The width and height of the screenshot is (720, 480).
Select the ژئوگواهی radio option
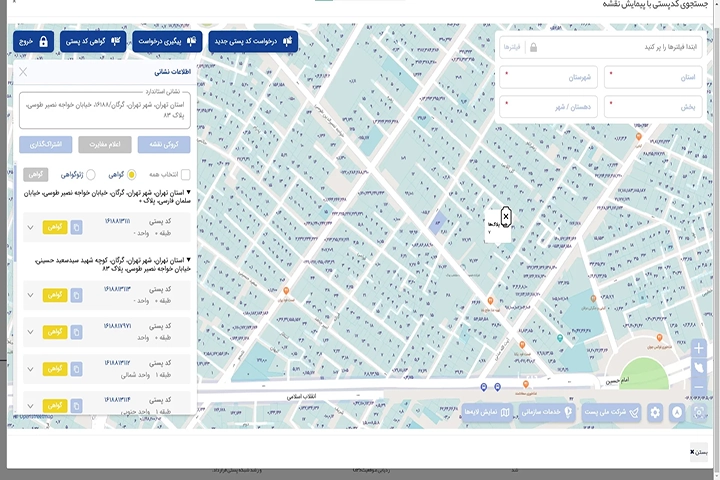(91, 175)
